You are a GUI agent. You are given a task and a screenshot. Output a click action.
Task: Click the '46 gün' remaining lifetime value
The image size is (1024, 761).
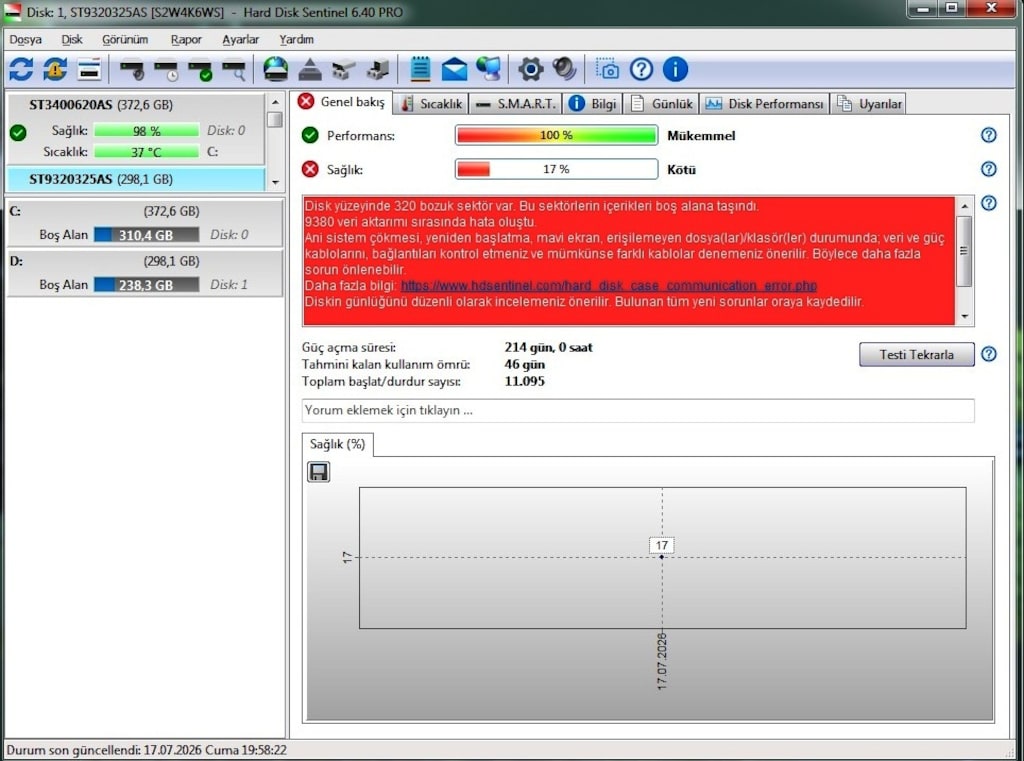click(524, 364)
